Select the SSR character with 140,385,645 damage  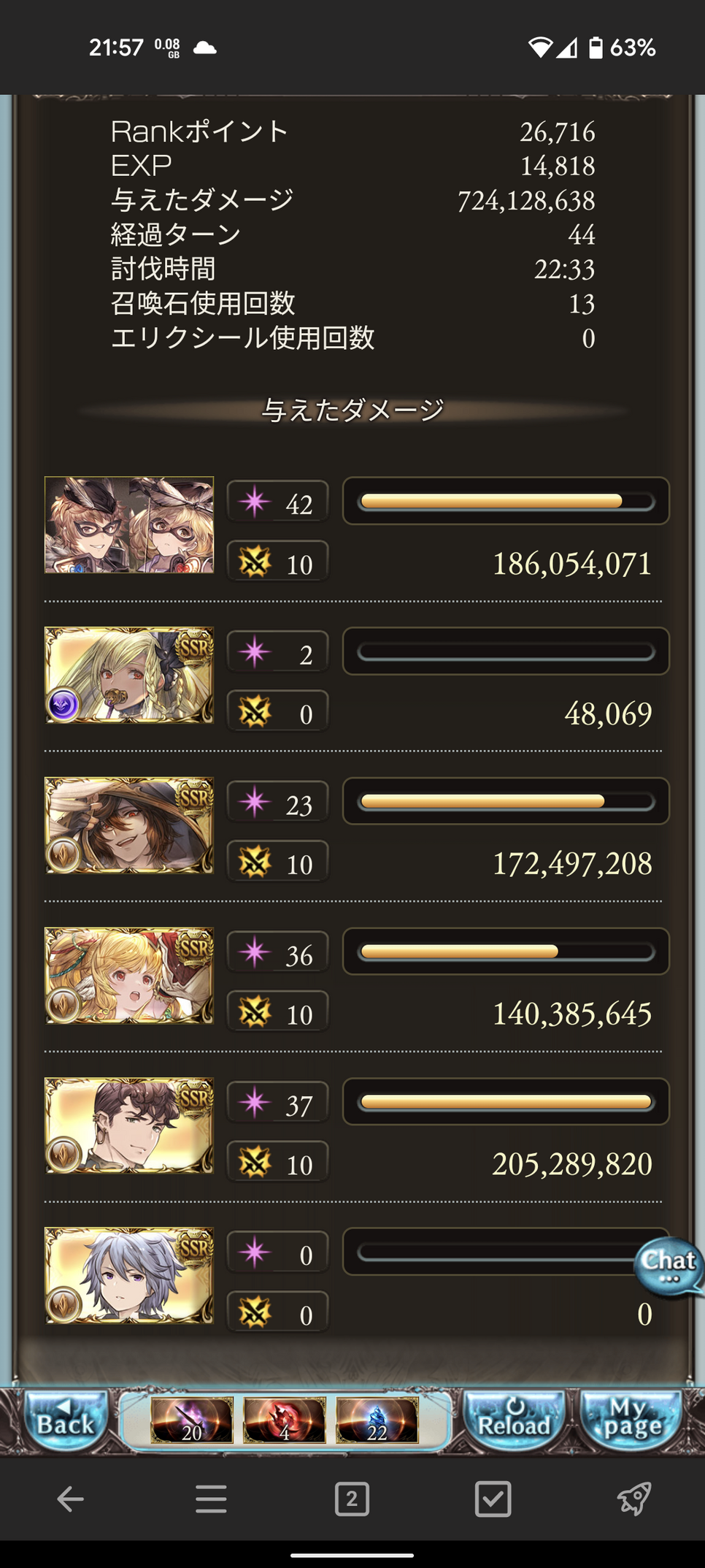point(129,976)
